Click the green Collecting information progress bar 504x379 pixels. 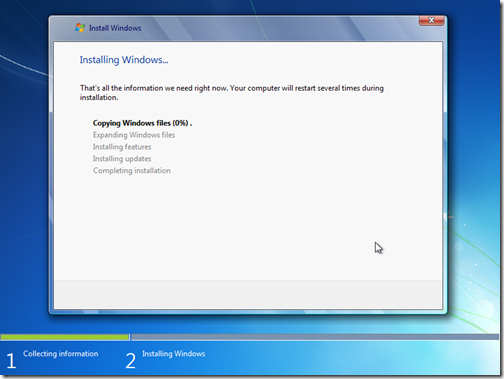65,337
